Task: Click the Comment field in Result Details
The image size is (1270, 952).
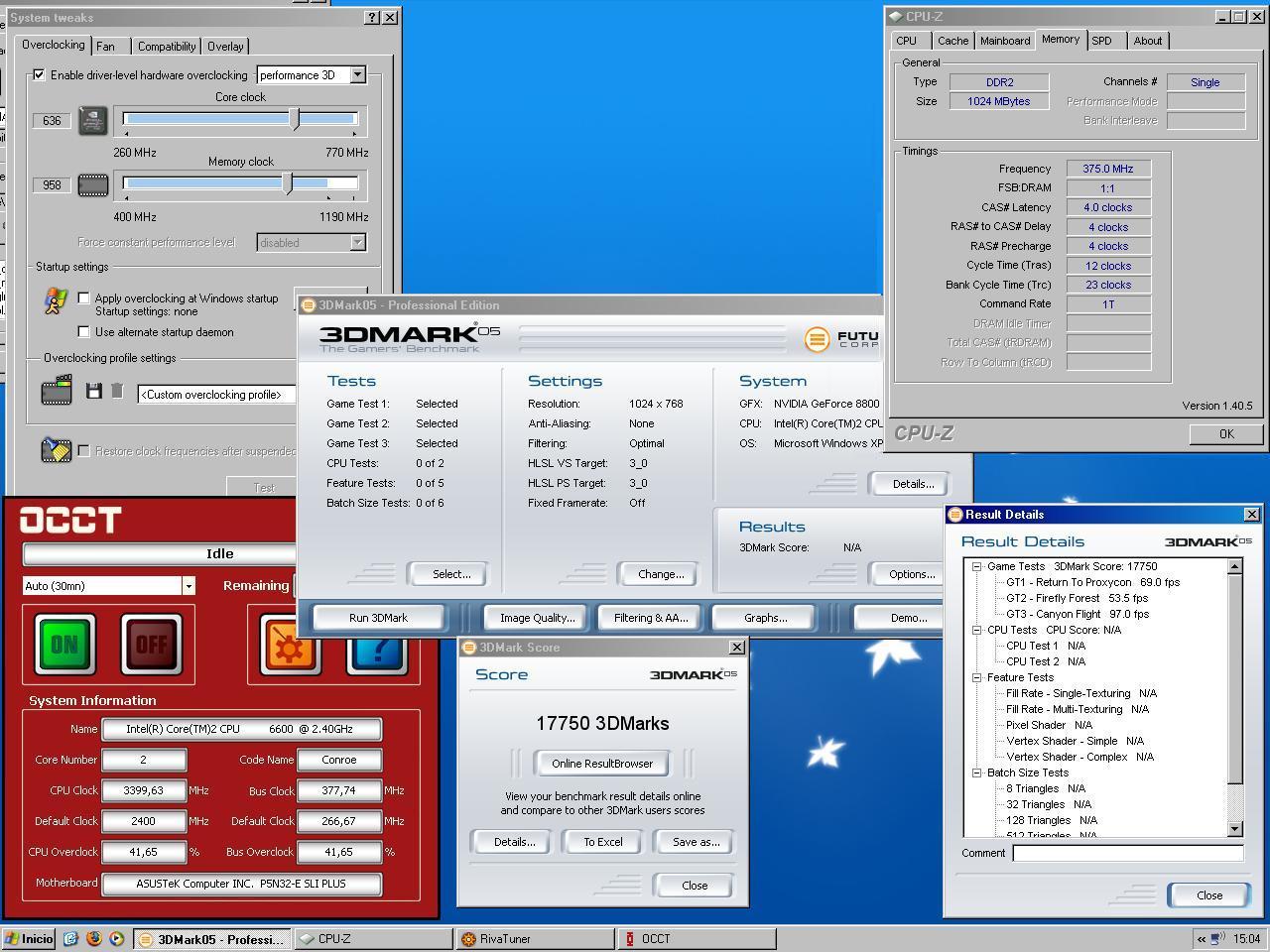Action: [x=1128, y=853]
